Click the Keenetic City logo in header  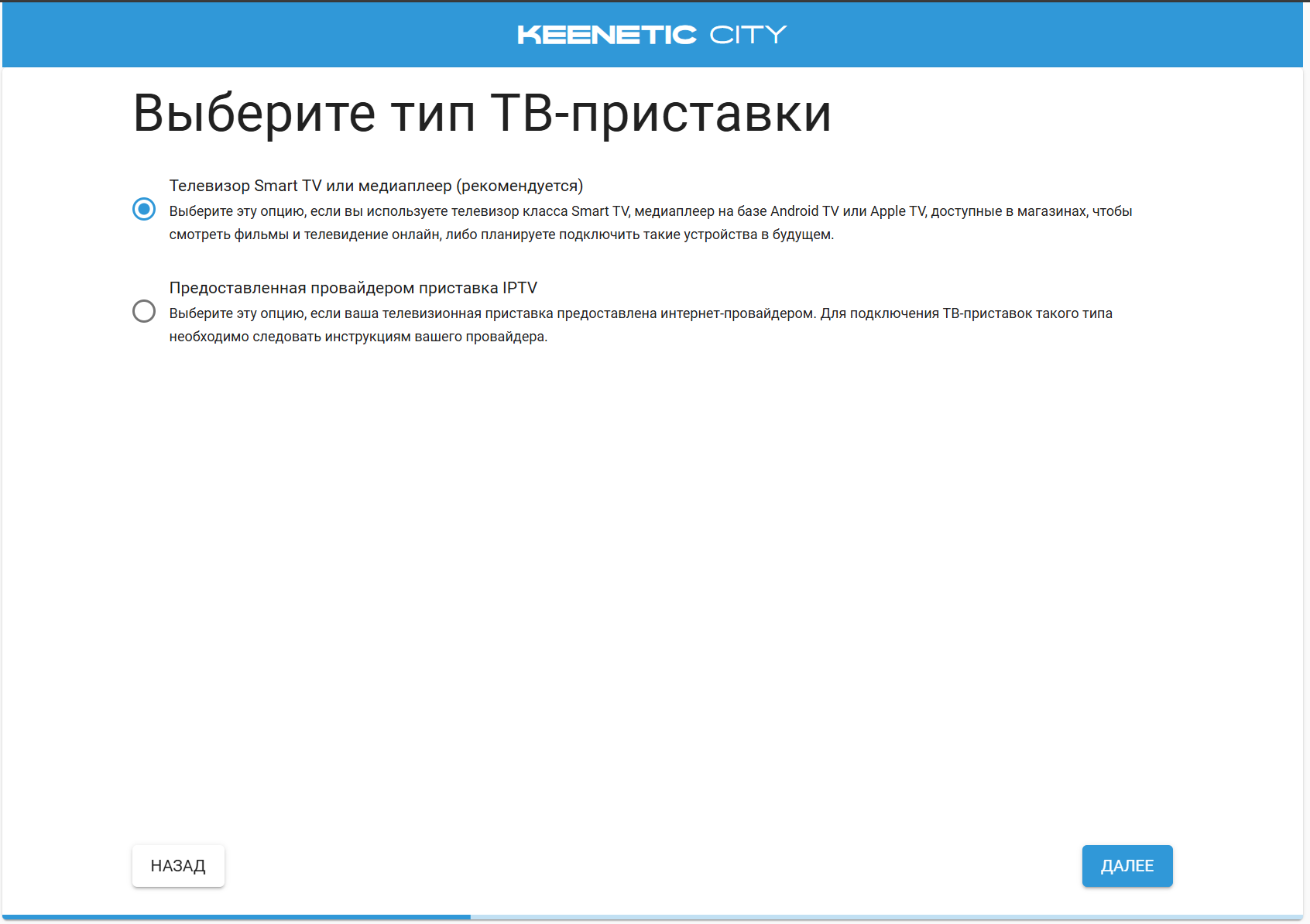tap(652, 35)
